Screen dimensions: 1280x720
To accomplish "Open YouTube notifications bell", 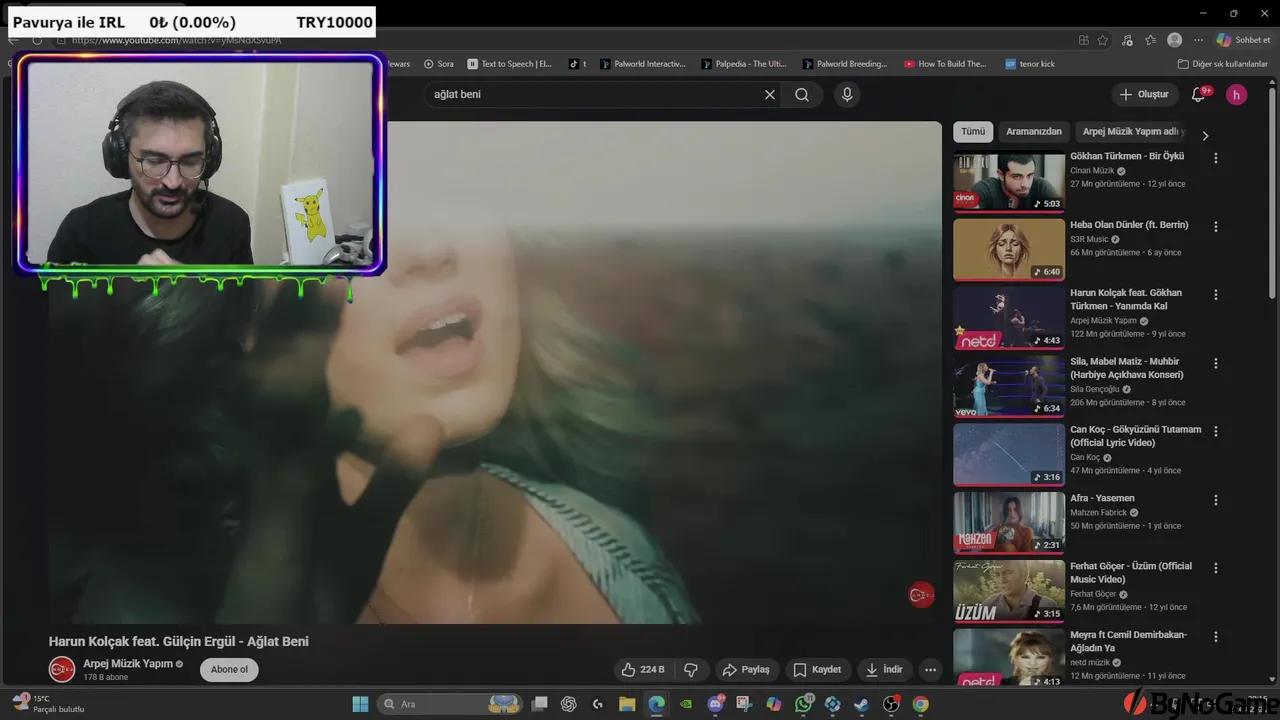I will click(1198, 95).
